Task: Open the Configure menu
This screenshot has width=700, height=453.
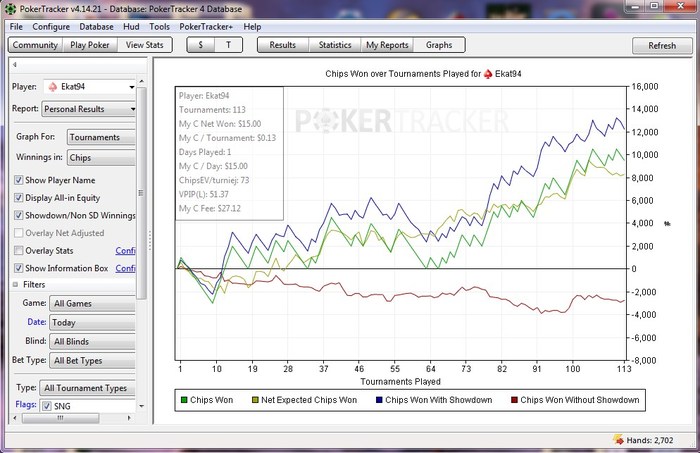Action: point(51,27)
